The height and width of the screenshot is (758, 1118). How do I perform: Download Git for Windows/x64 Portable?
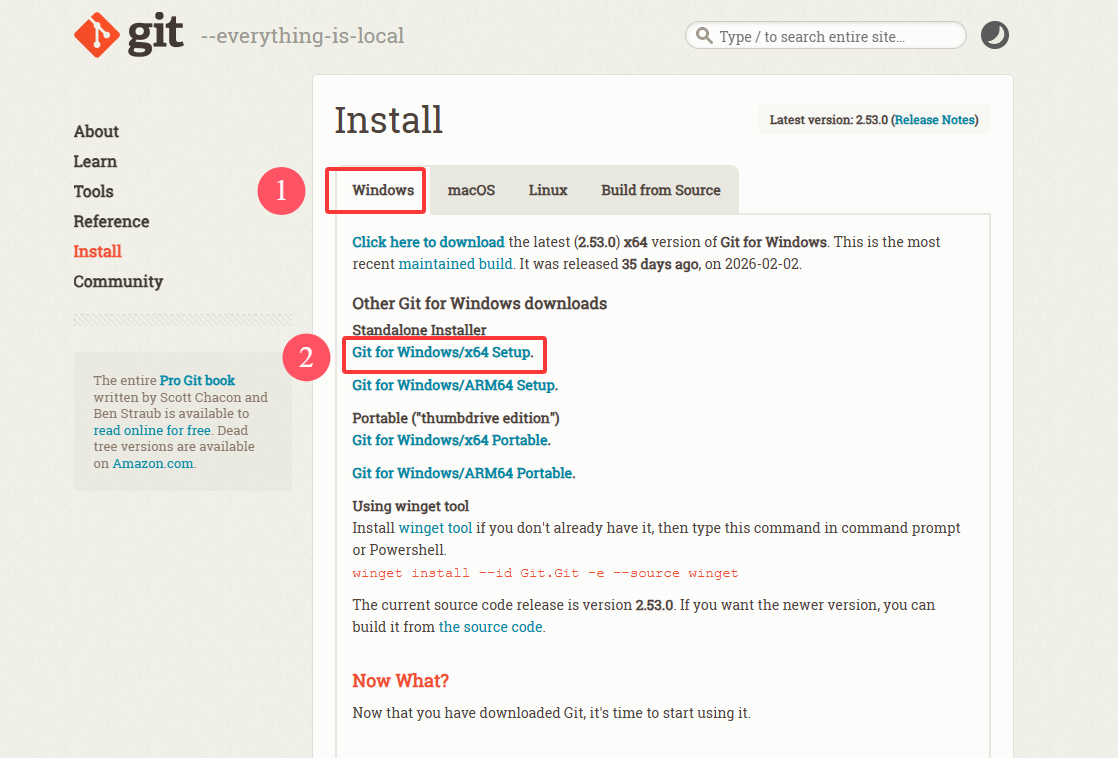point(450,440)
